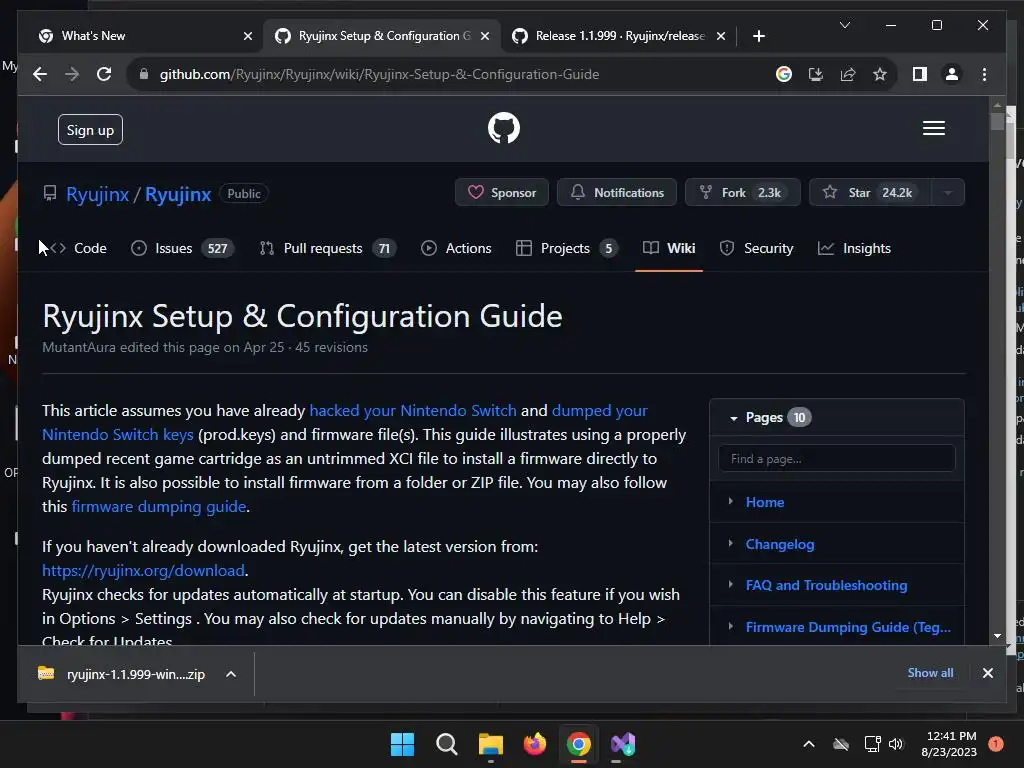
Task: Open the Code tab
Action: (x=78, y=248)
